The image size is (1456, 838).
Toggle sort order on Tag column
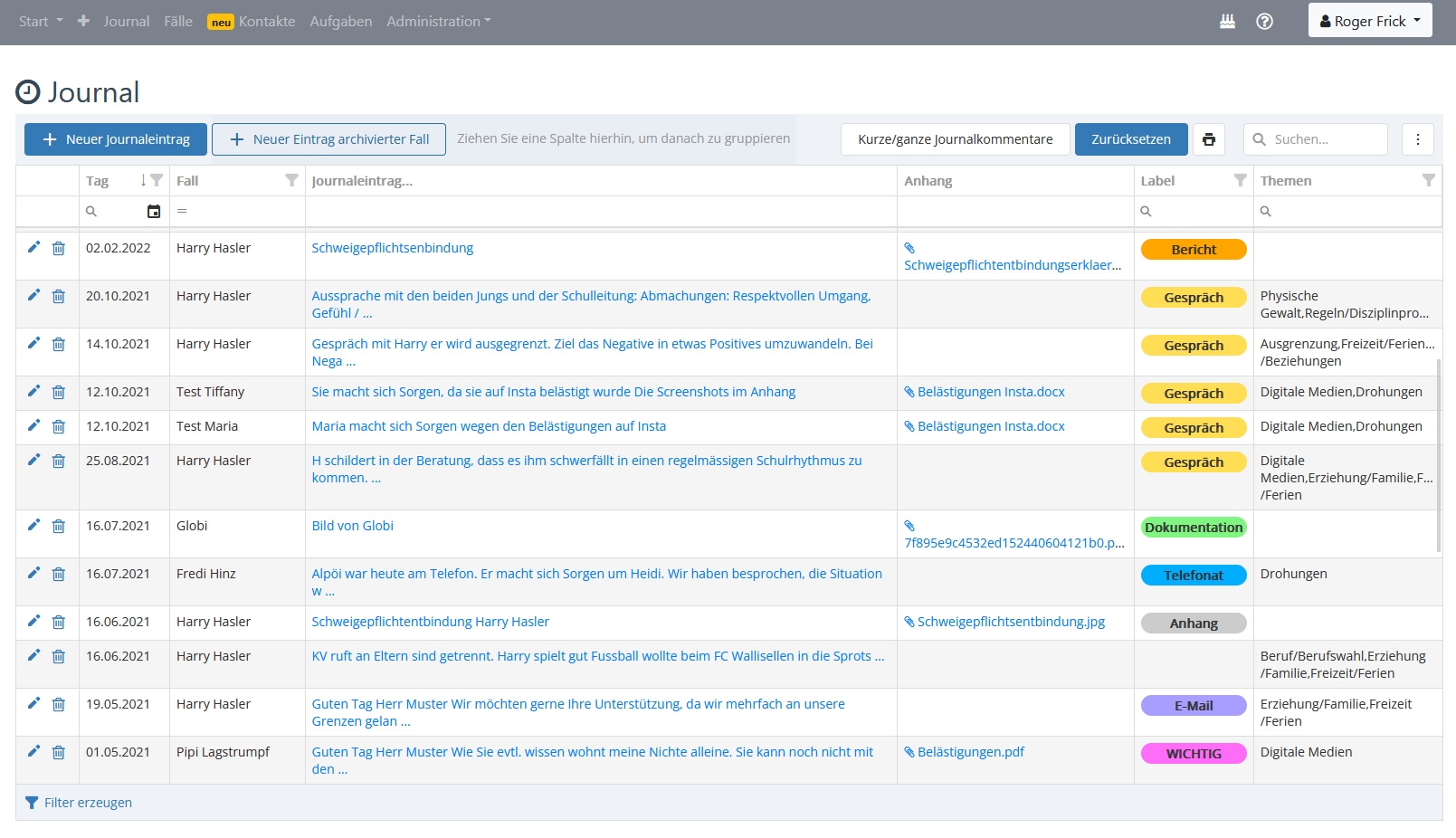point(143,180)
